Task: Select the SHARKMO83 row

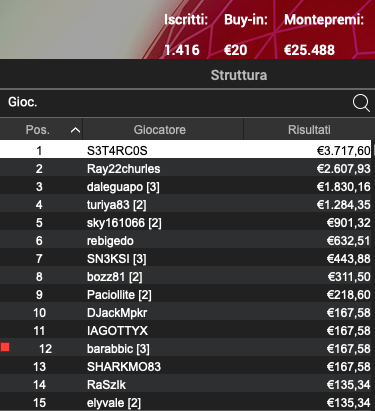Action: point(186,366)
